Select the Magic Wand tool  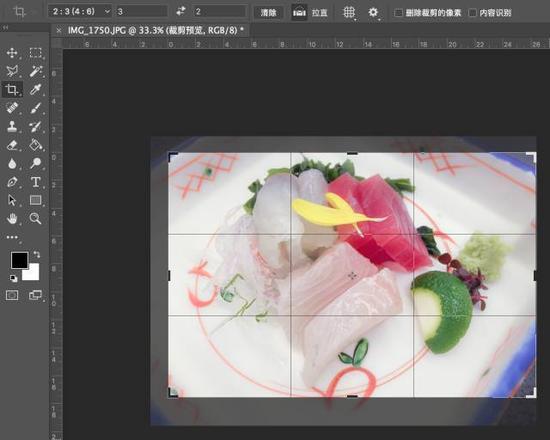pyautogui.click(x=36, y=71)
